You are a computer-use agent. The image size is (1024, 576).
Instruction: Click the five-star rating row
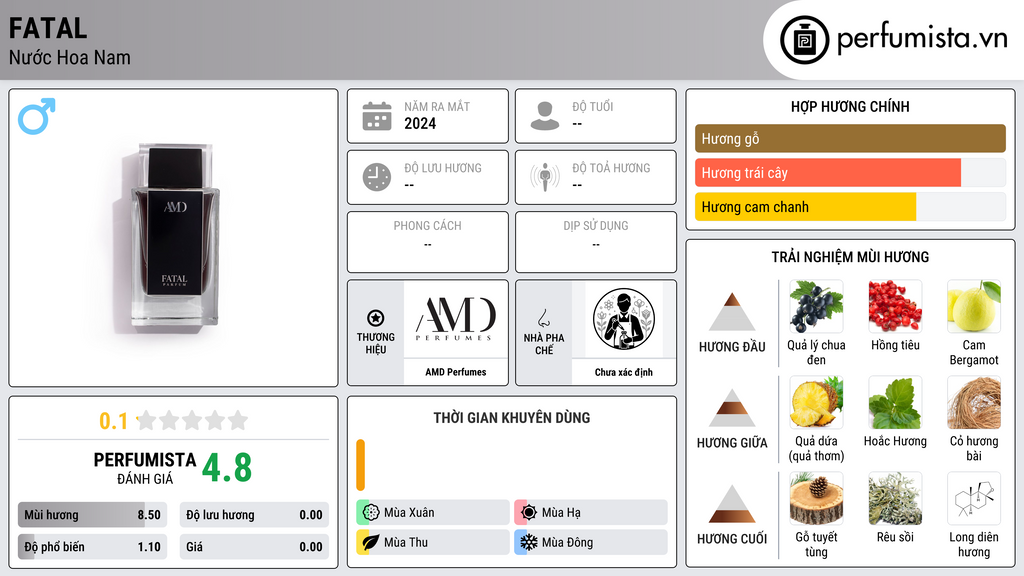coord(193,420)
